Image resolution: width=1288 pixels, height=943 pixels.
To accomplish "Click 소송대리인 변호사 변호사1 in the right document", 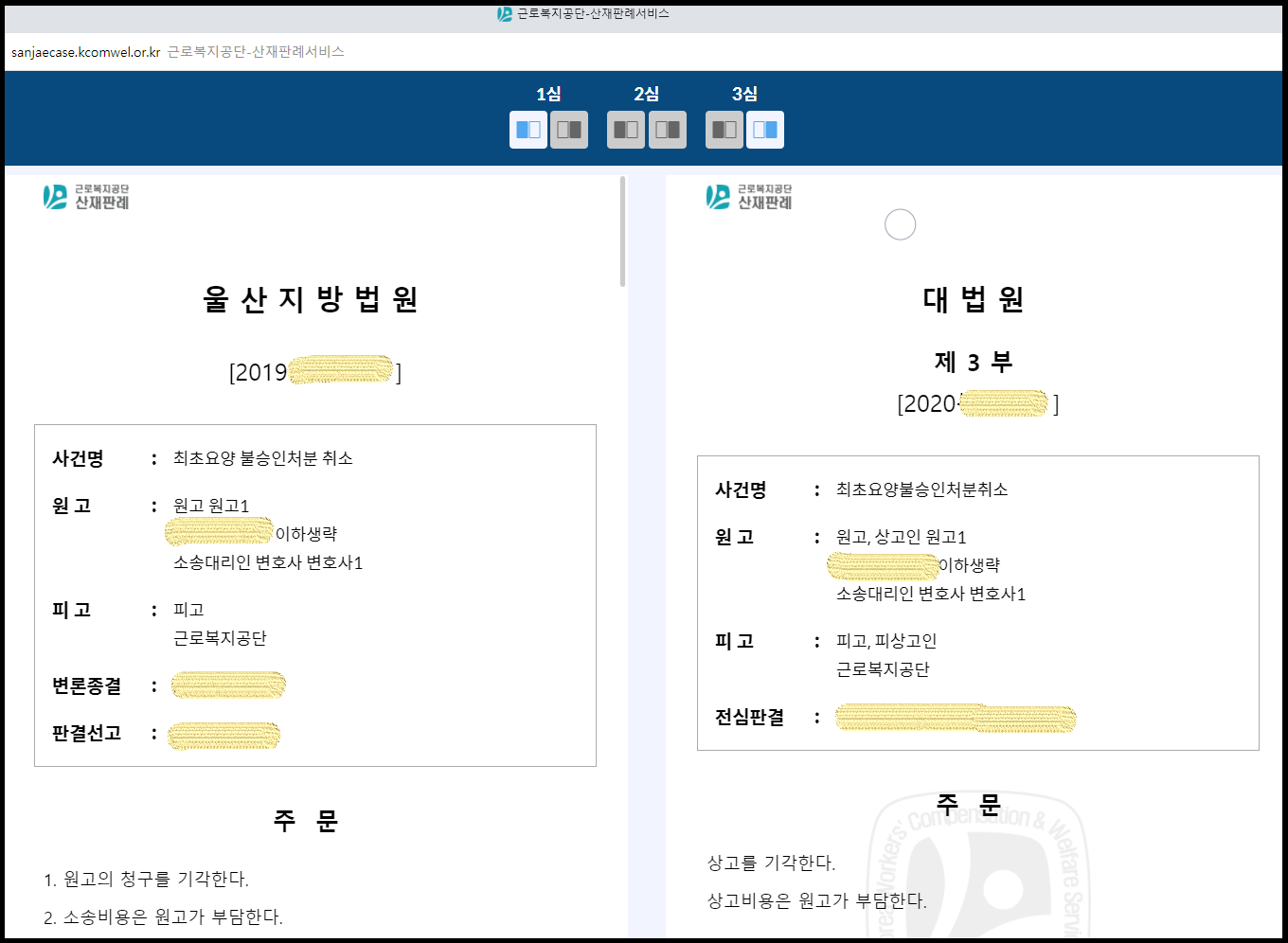I will (x=931, y=594).
